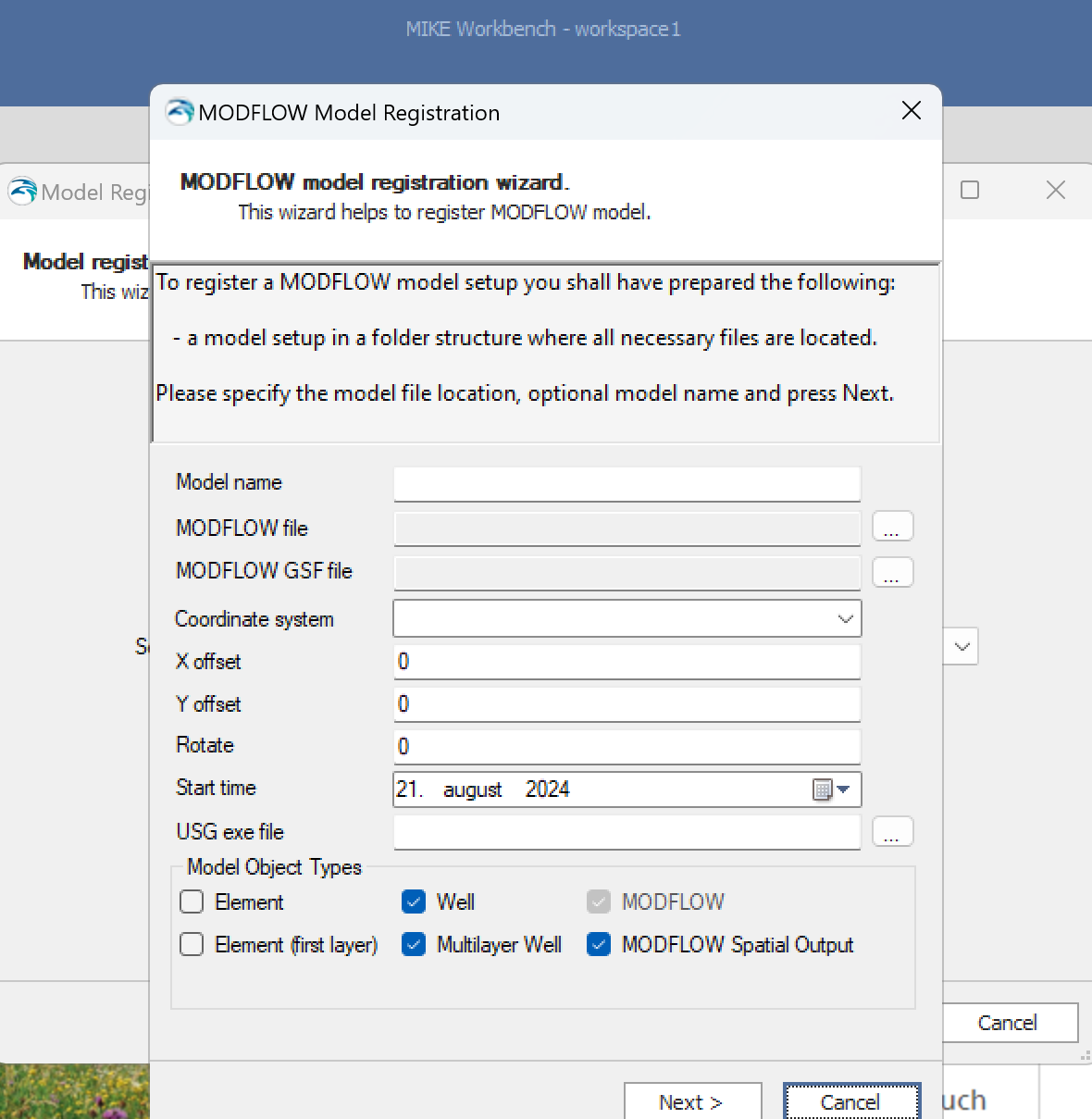
Task: Click the 'Coordinate system' label
Action: (x=254, y=619)
